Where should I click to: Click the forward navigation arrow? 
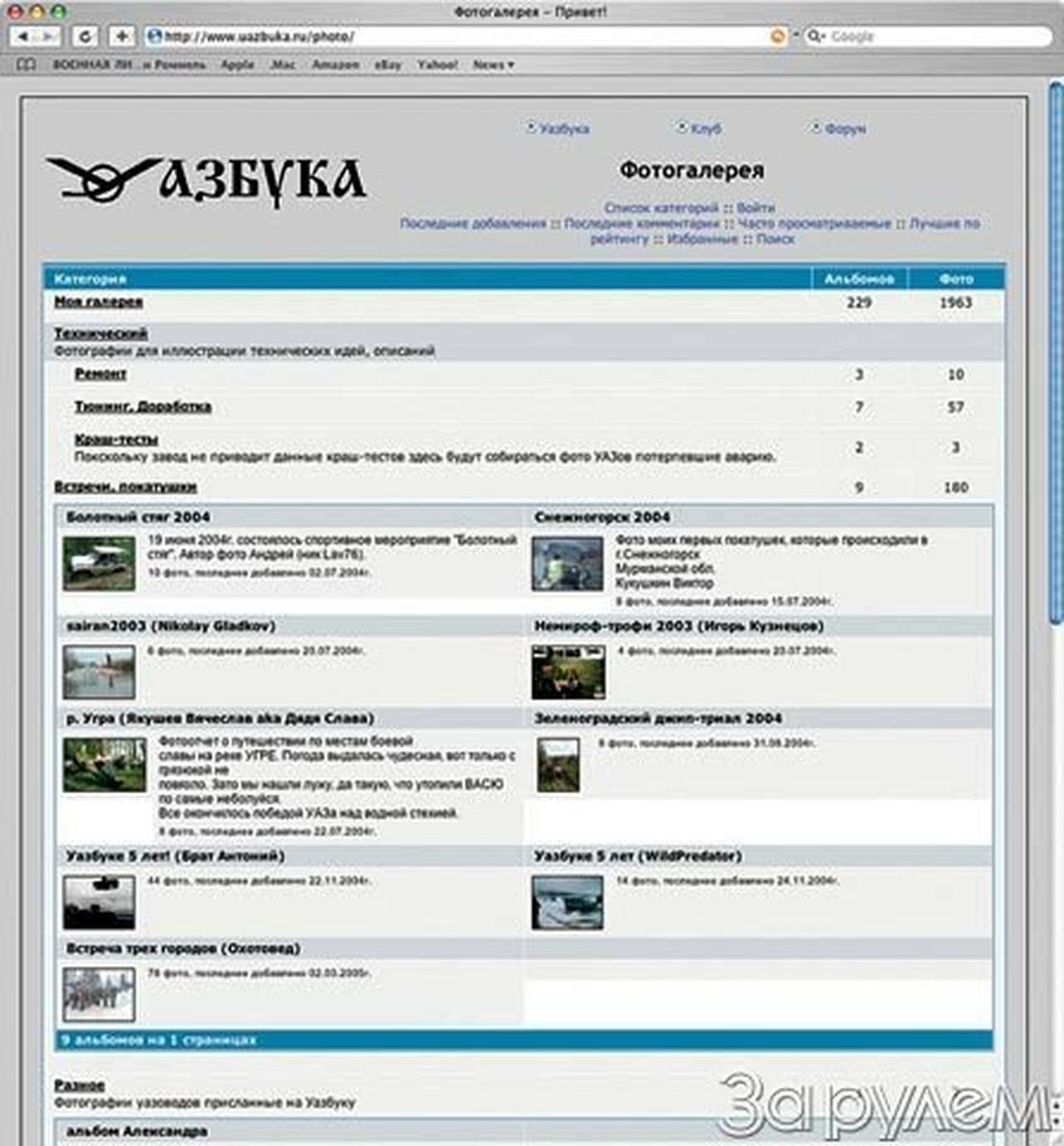tap(48, 36)
